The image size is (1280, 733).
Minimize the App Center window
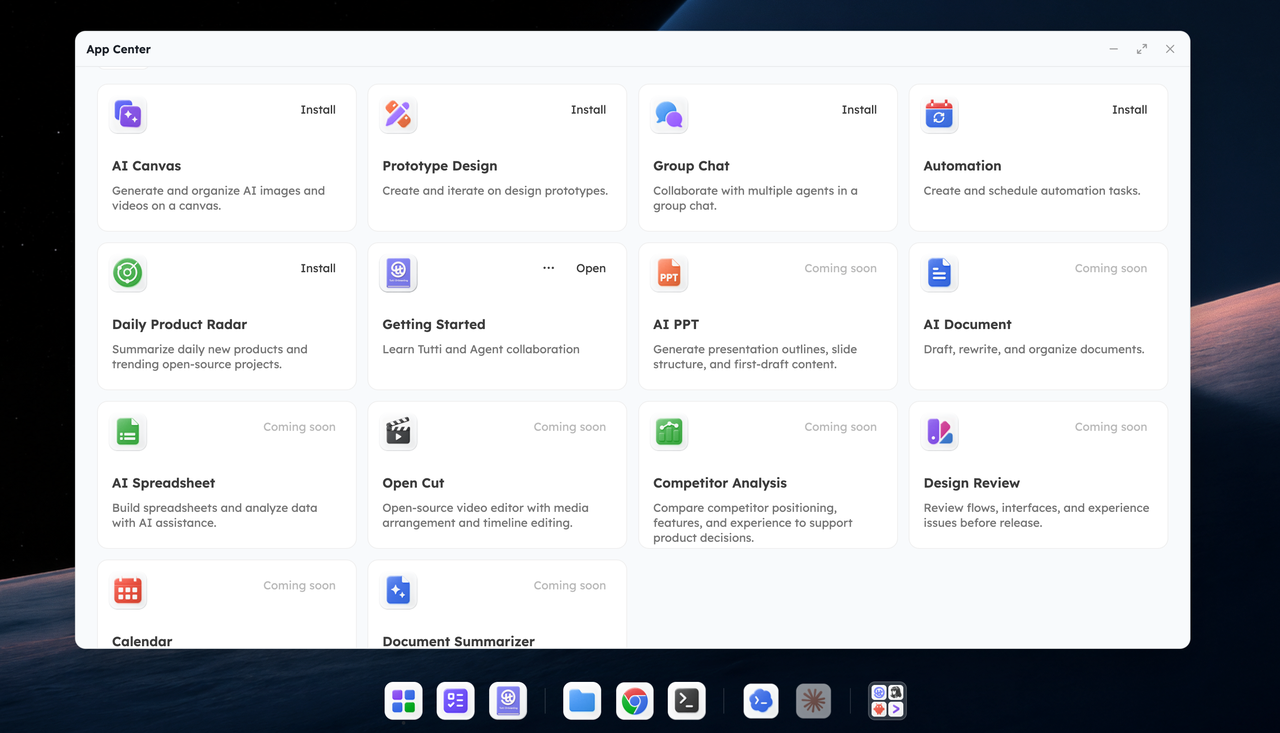pyautogui.click(x=1114, y=49)
